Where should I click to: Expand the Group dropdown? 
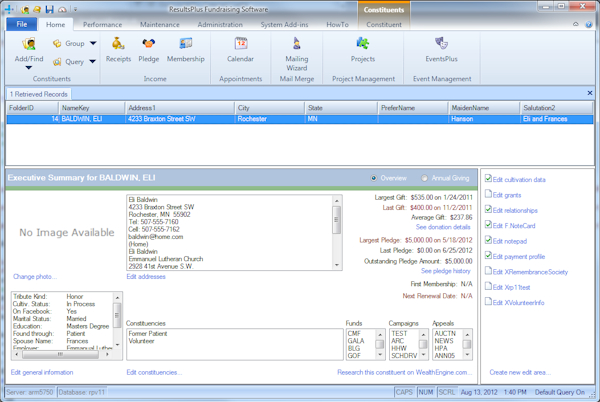point(92,44)
